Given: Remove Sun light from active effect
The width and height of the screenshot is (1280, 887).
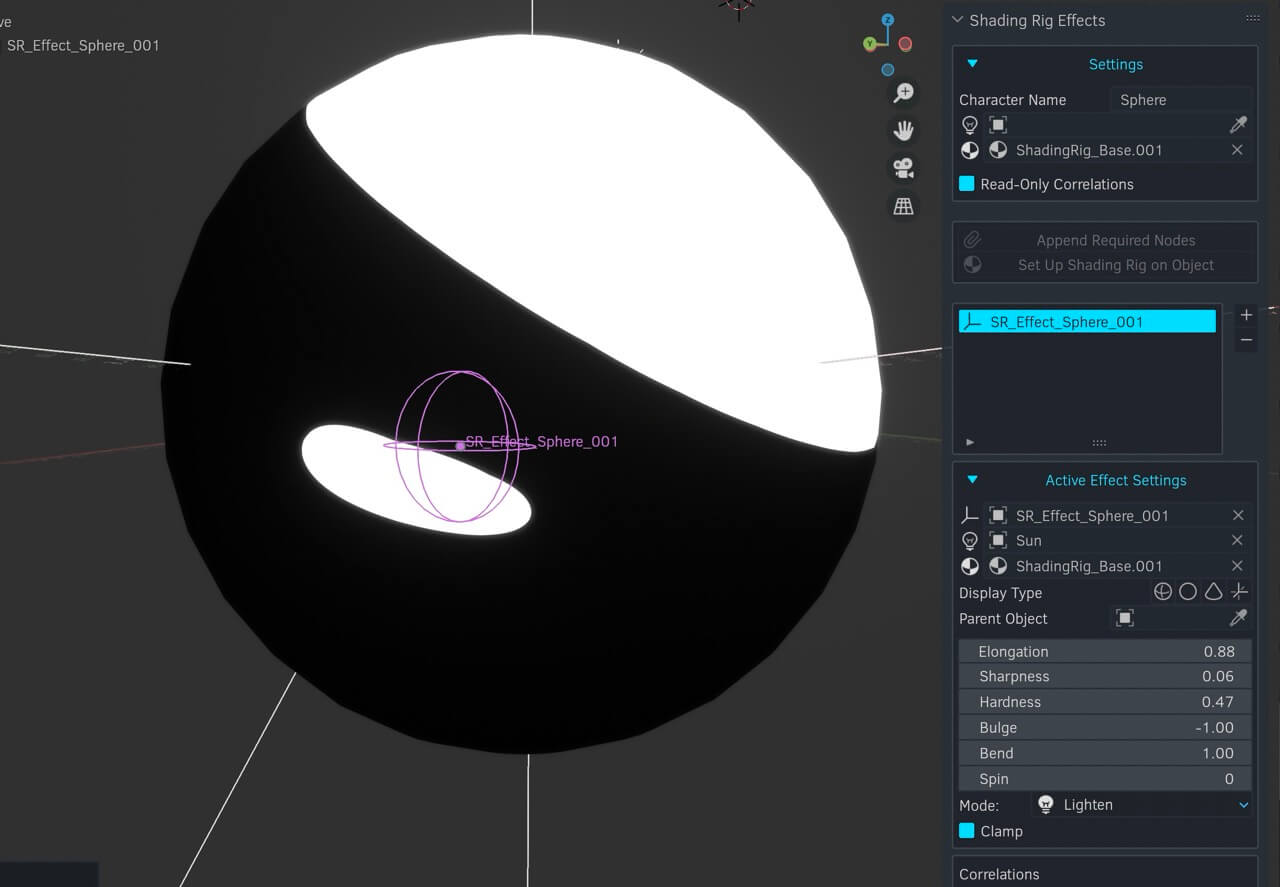Looking at the screenshot, I should [1237, 540].
